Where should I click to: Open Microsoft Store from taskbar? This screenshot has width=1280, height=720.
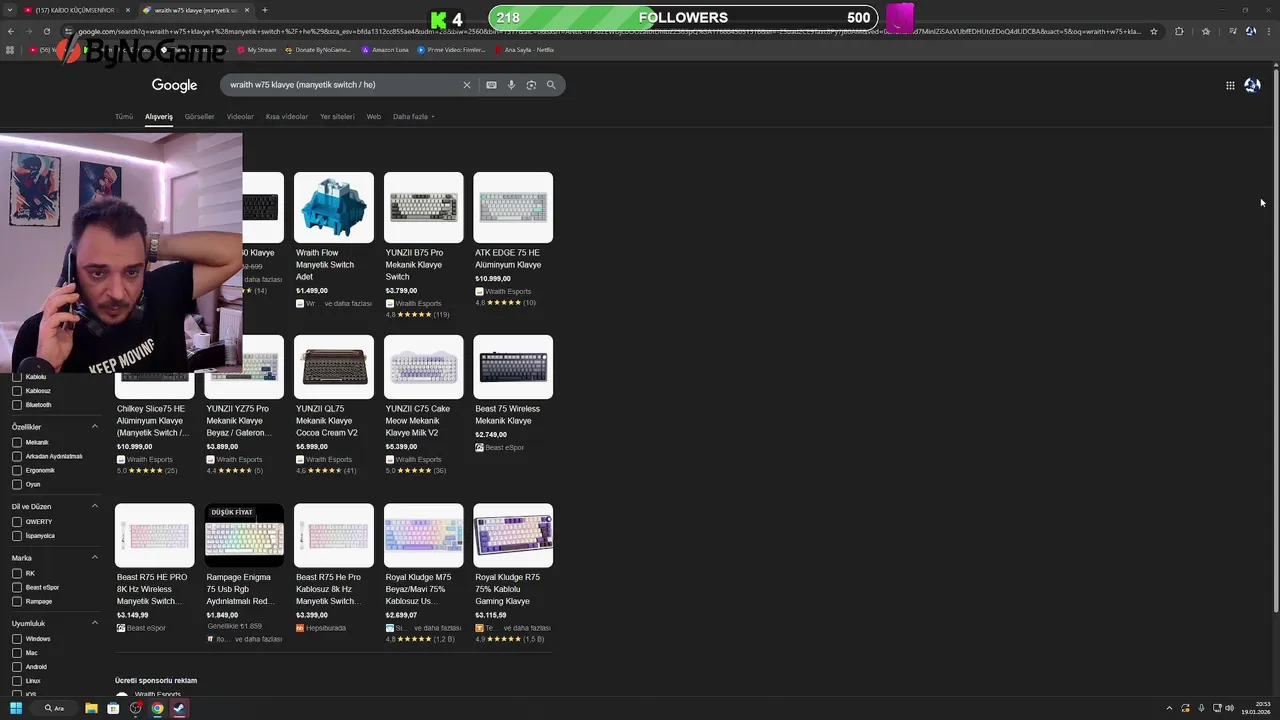[113, 708]
